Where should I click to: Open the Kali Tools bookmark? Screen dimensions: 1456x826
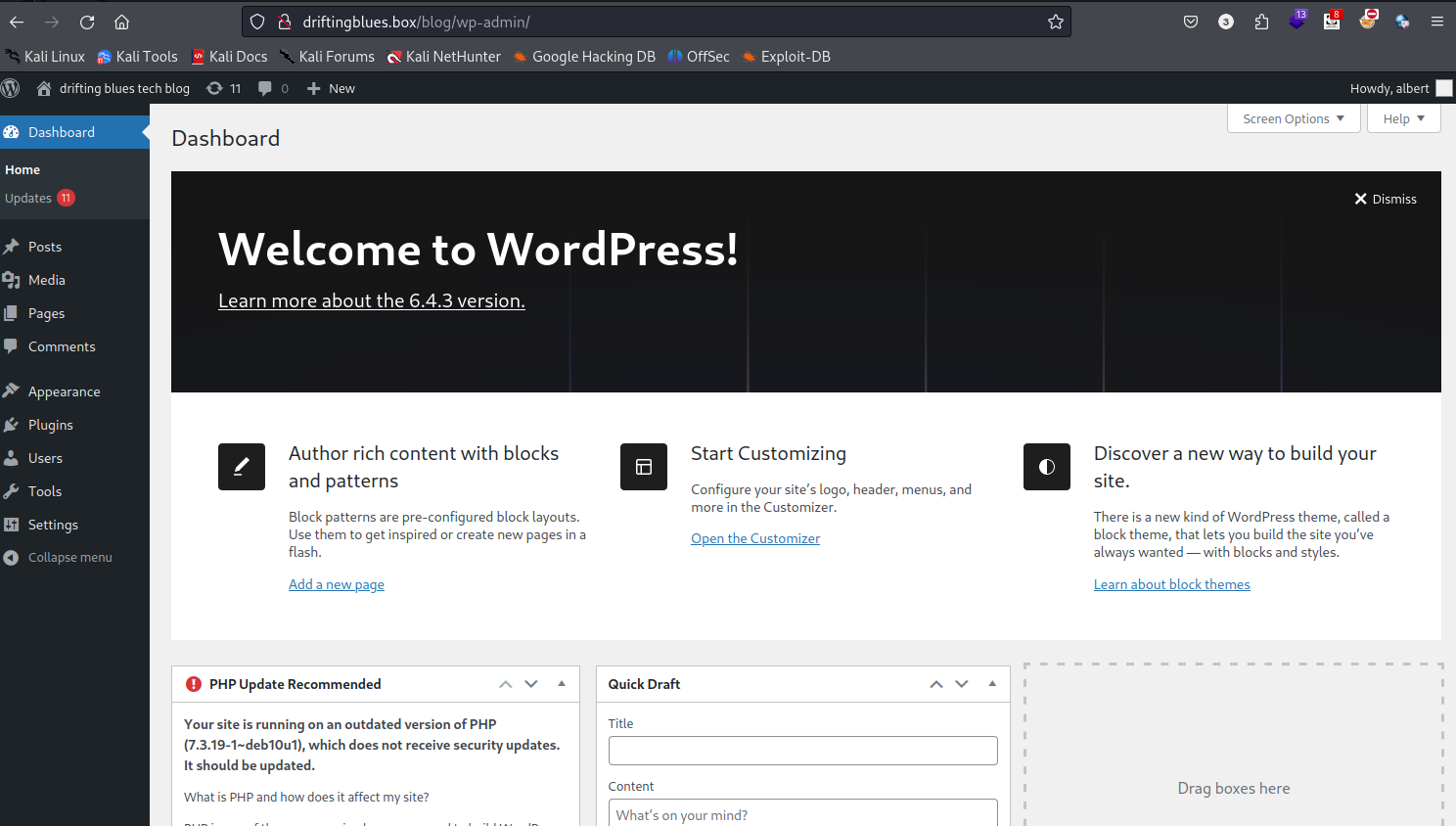(138, 57)
